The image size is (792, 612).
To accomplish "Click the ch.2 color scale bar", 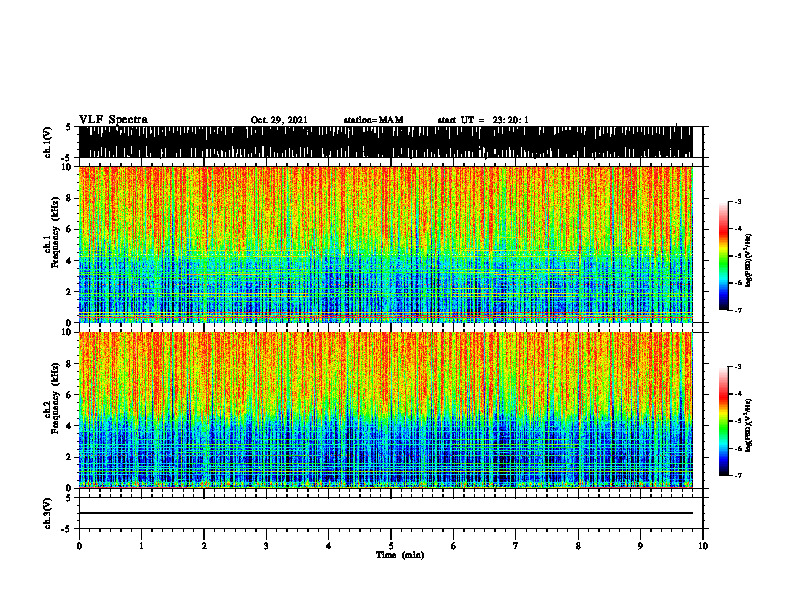I will click(x=724, y=421).
